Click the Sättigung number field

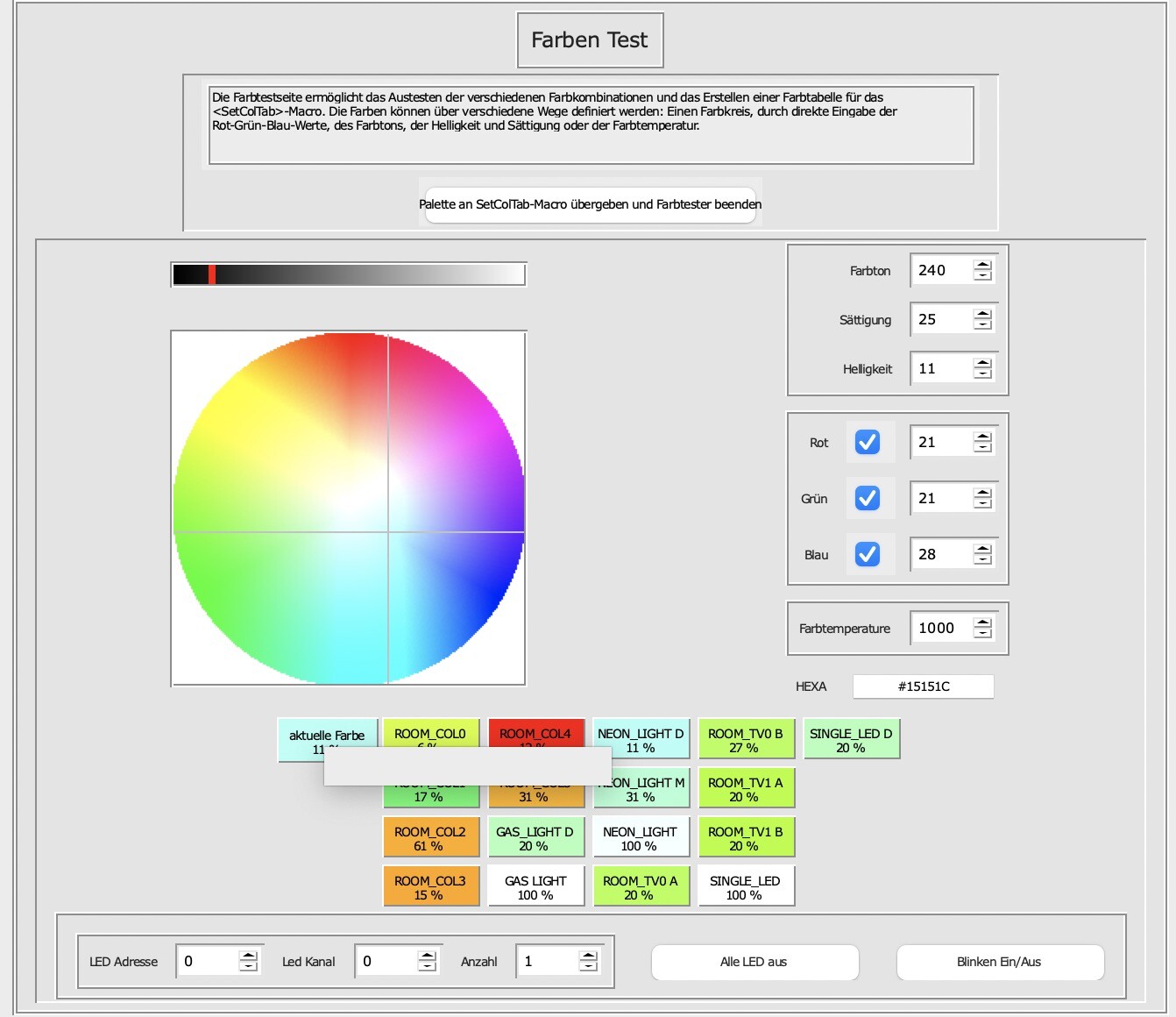(942, 319)
